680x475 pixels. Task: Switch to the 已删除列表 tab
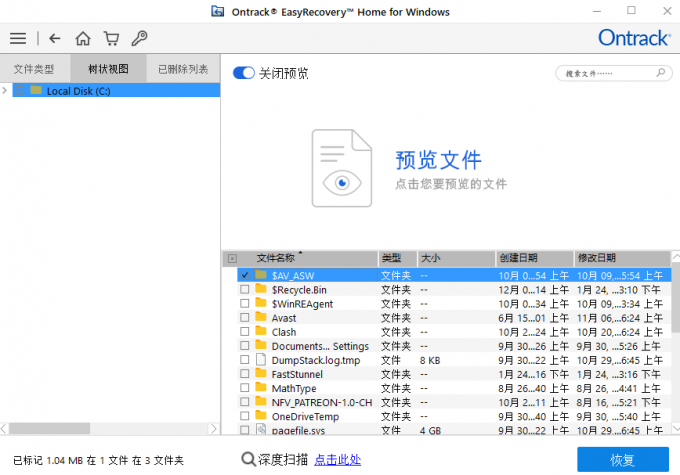tap(183, 69)
